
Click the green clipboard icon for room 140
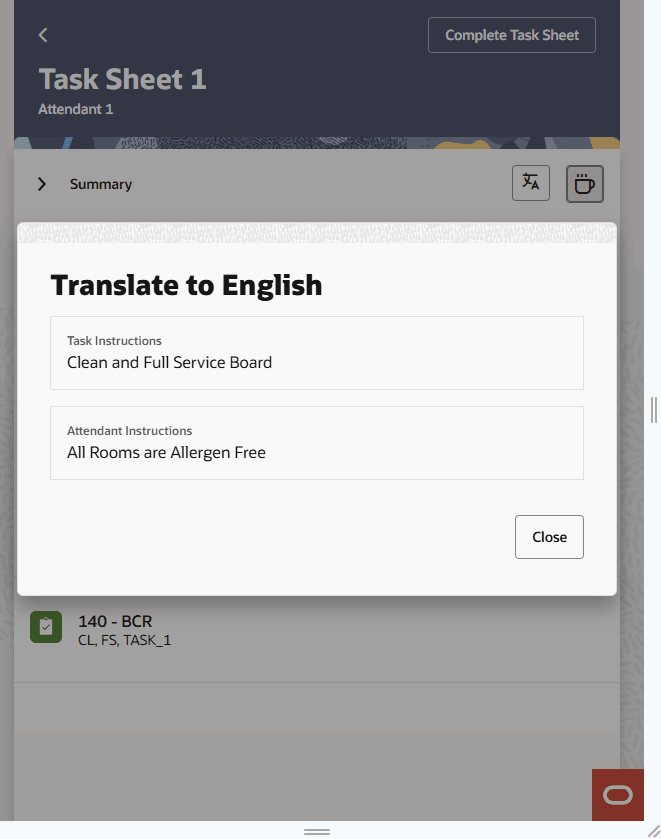click(x=46, y=627)
